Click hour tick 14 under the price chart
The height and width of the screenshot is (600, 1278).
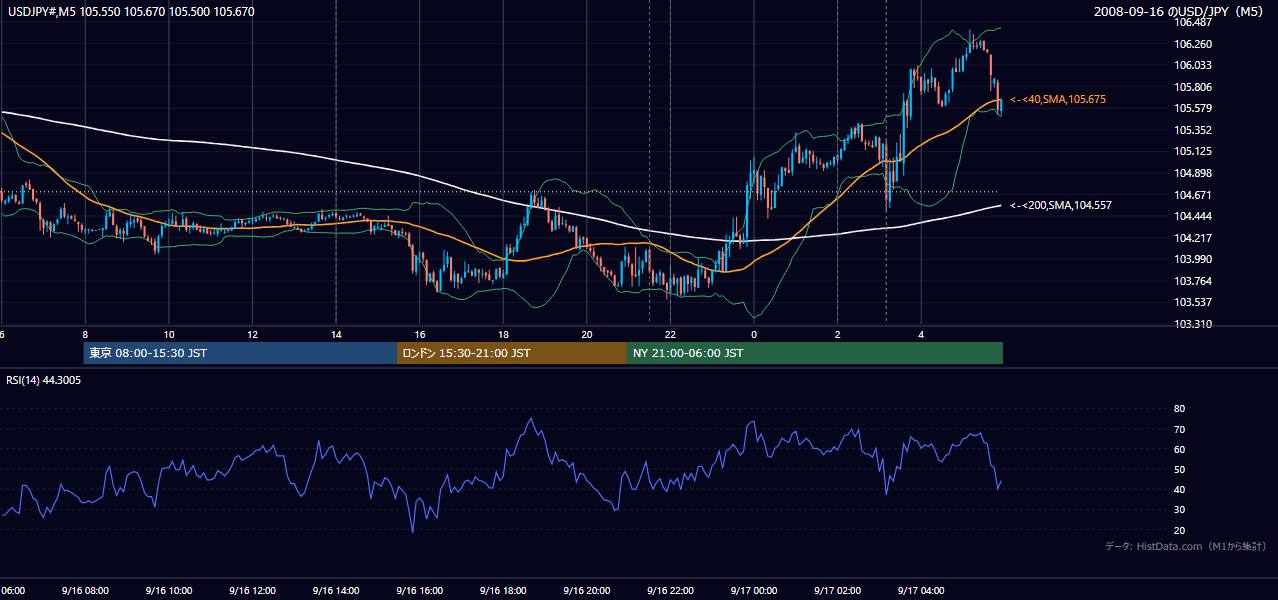[336, 335]
